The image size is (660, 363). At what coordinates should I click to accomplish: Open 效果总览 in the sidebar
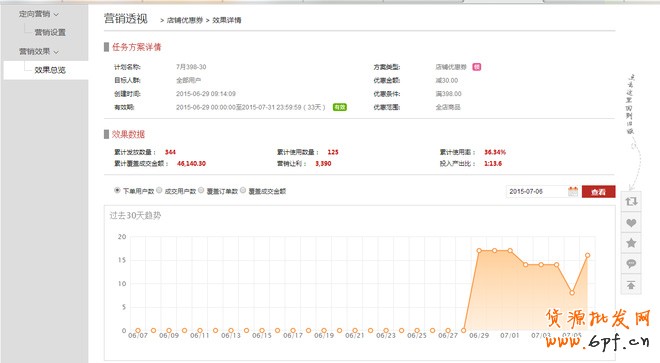(50, 70)
